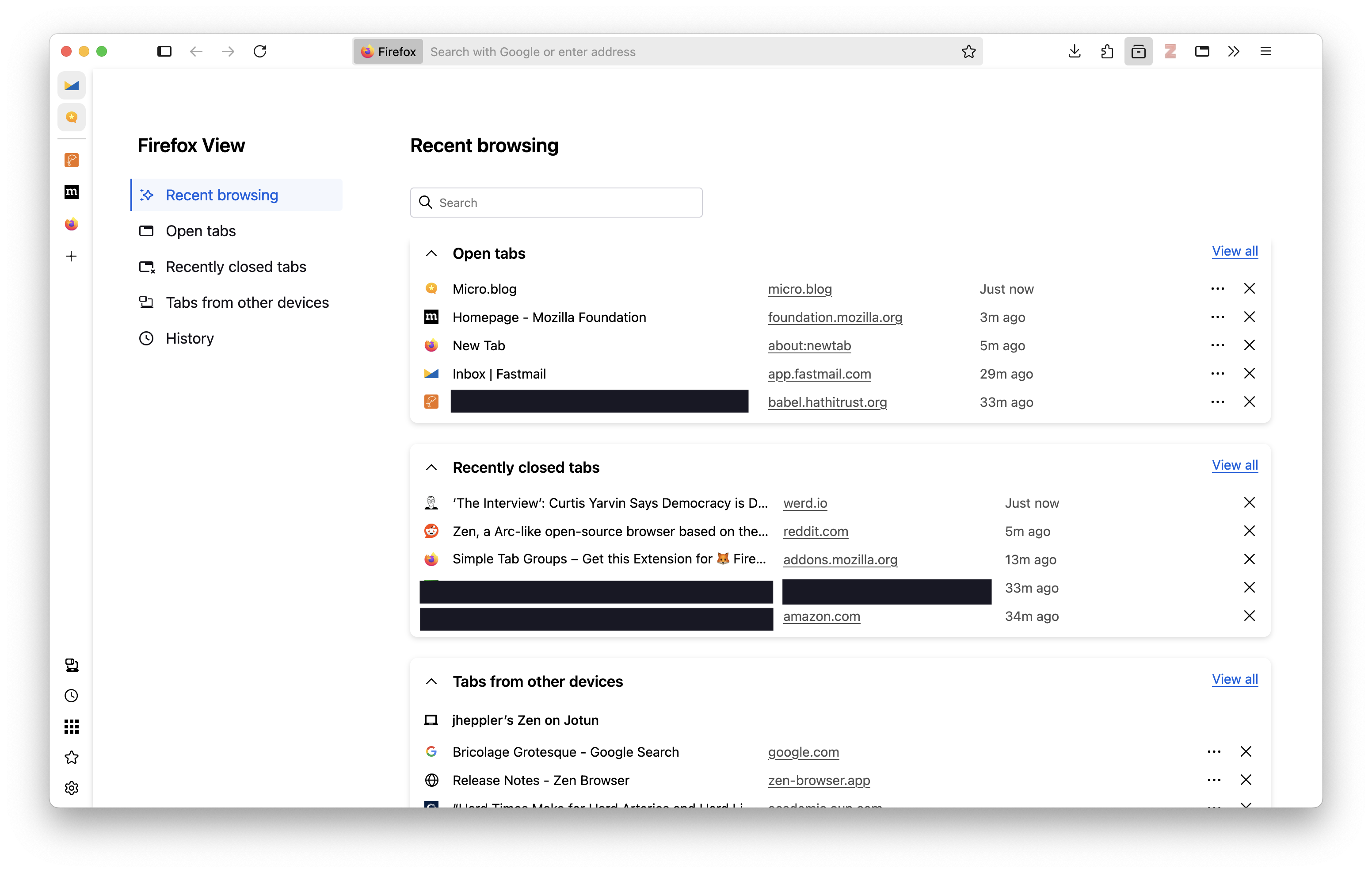Open the settings gear in sidebar
Viewport: 1372px width, 873px height.
(x=71, y=788)
